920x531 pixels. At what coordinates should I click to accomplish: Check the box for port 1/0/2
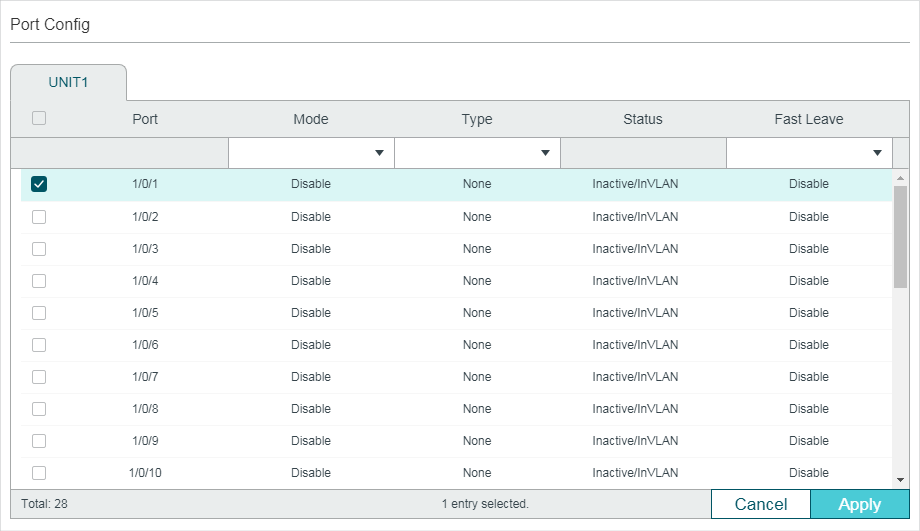[x=39, y=217]
